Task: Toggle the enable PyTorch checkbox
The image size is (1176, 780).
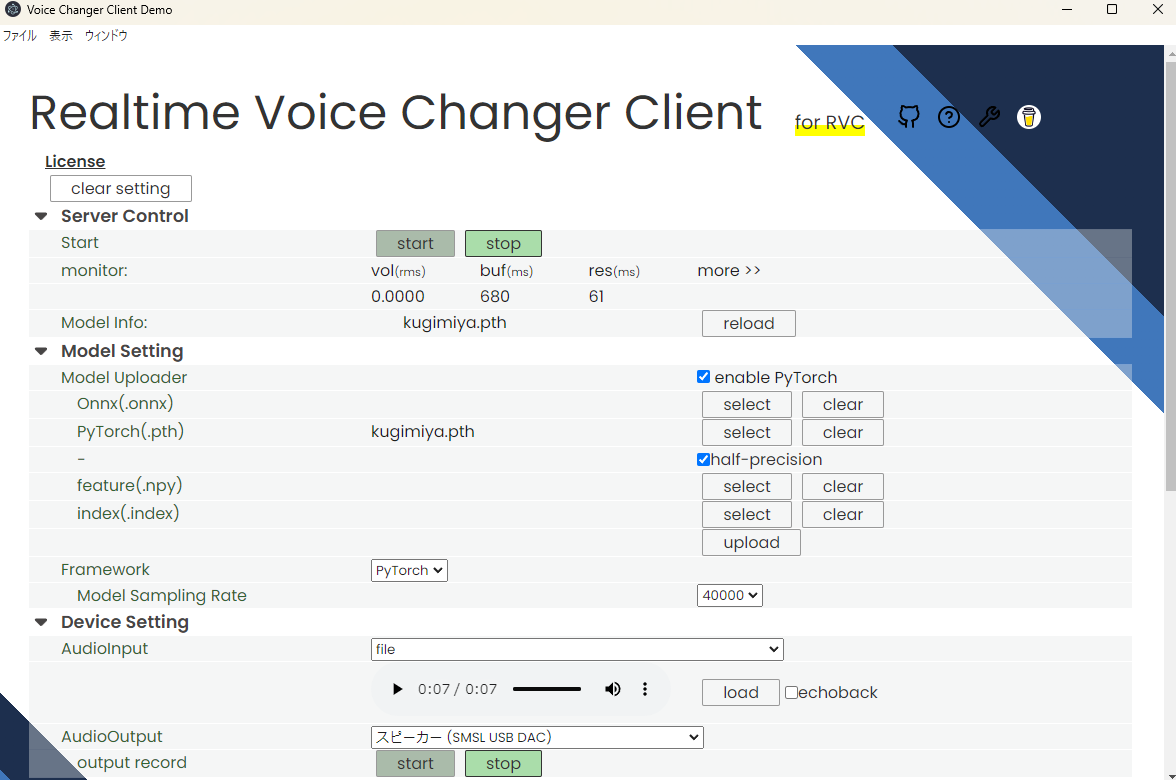Action: pyautogui.click(x=704, y=376)
